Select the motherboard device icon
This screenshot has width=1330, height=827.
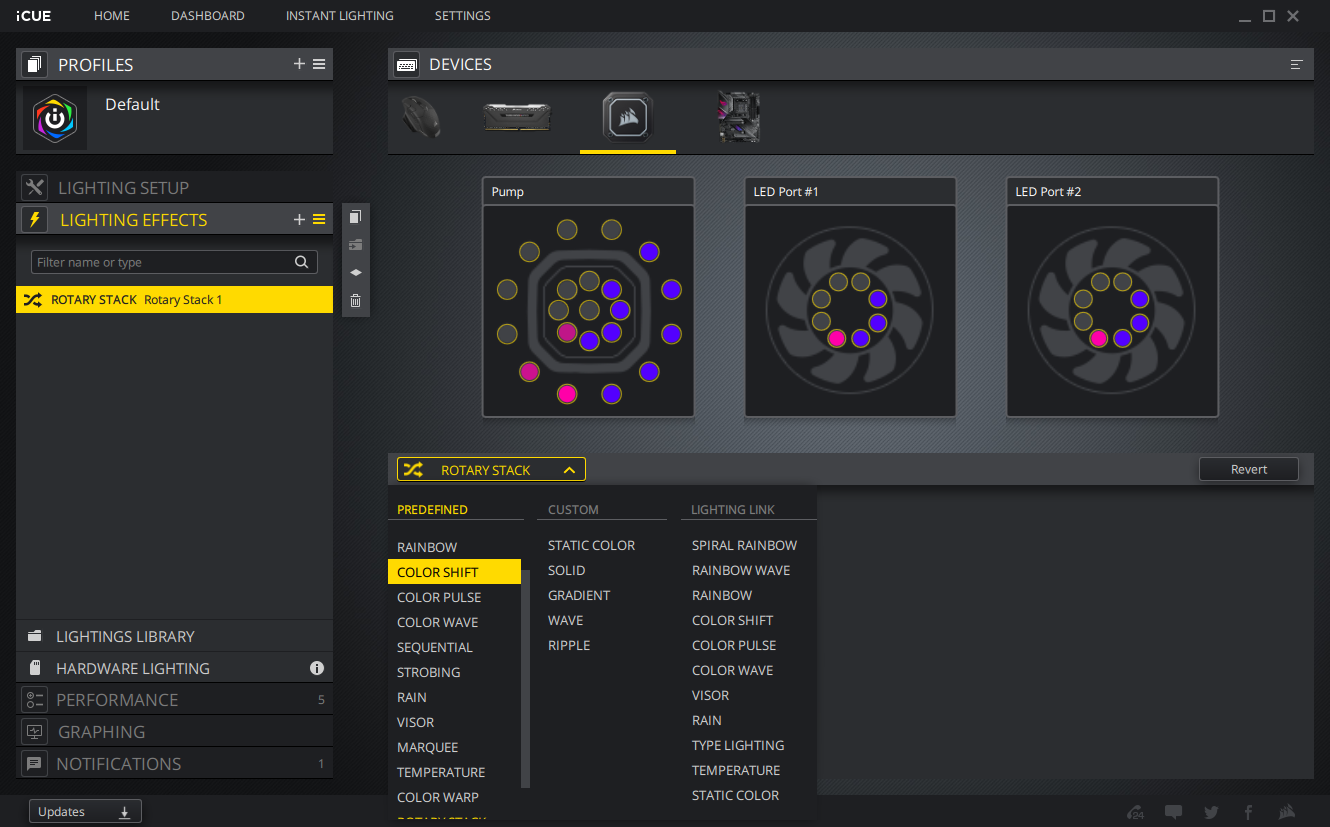(x=739, y=117)
